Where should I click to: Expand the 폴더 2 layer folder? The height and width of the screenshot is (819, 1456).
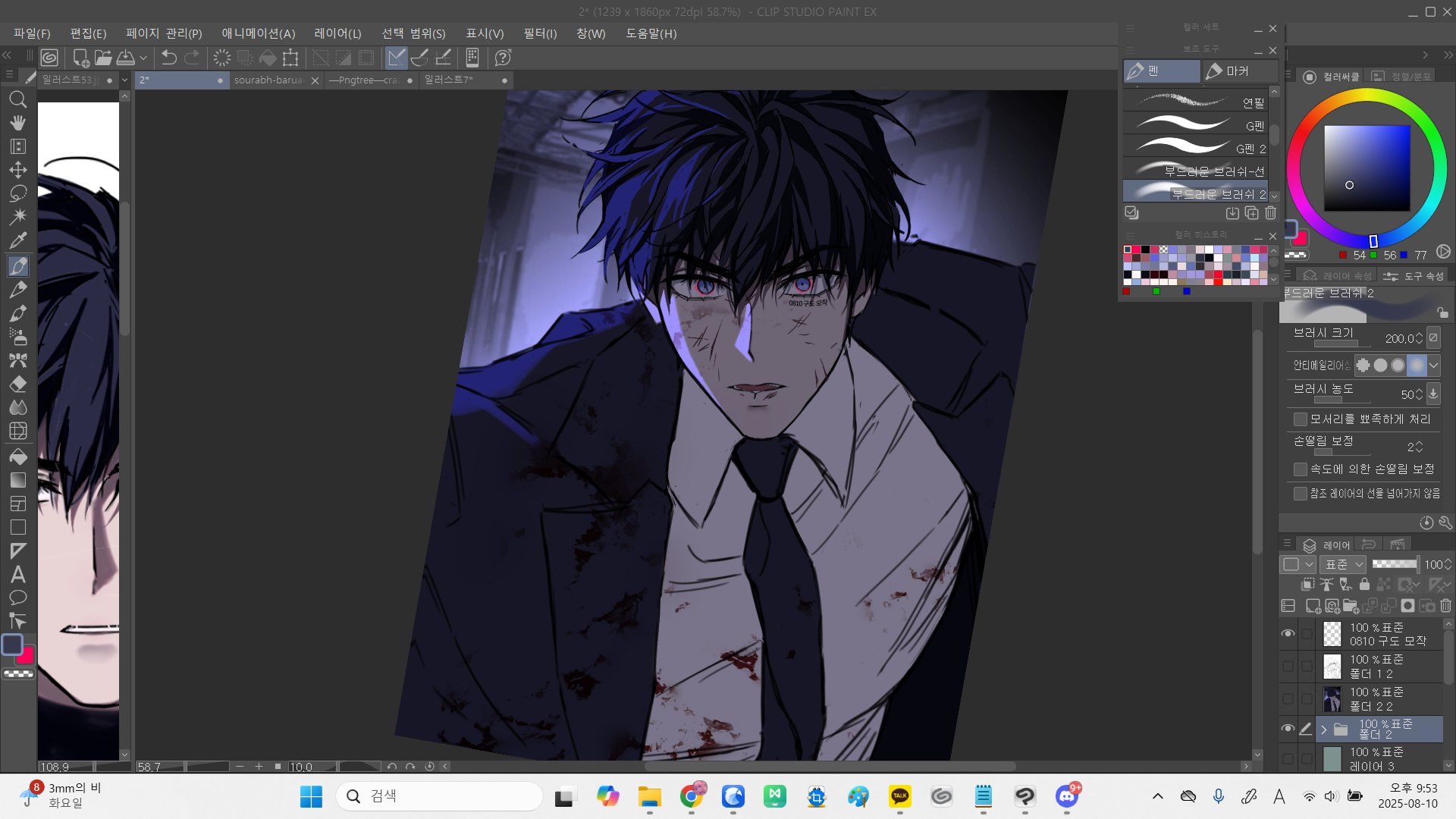tap(1324, 730)
